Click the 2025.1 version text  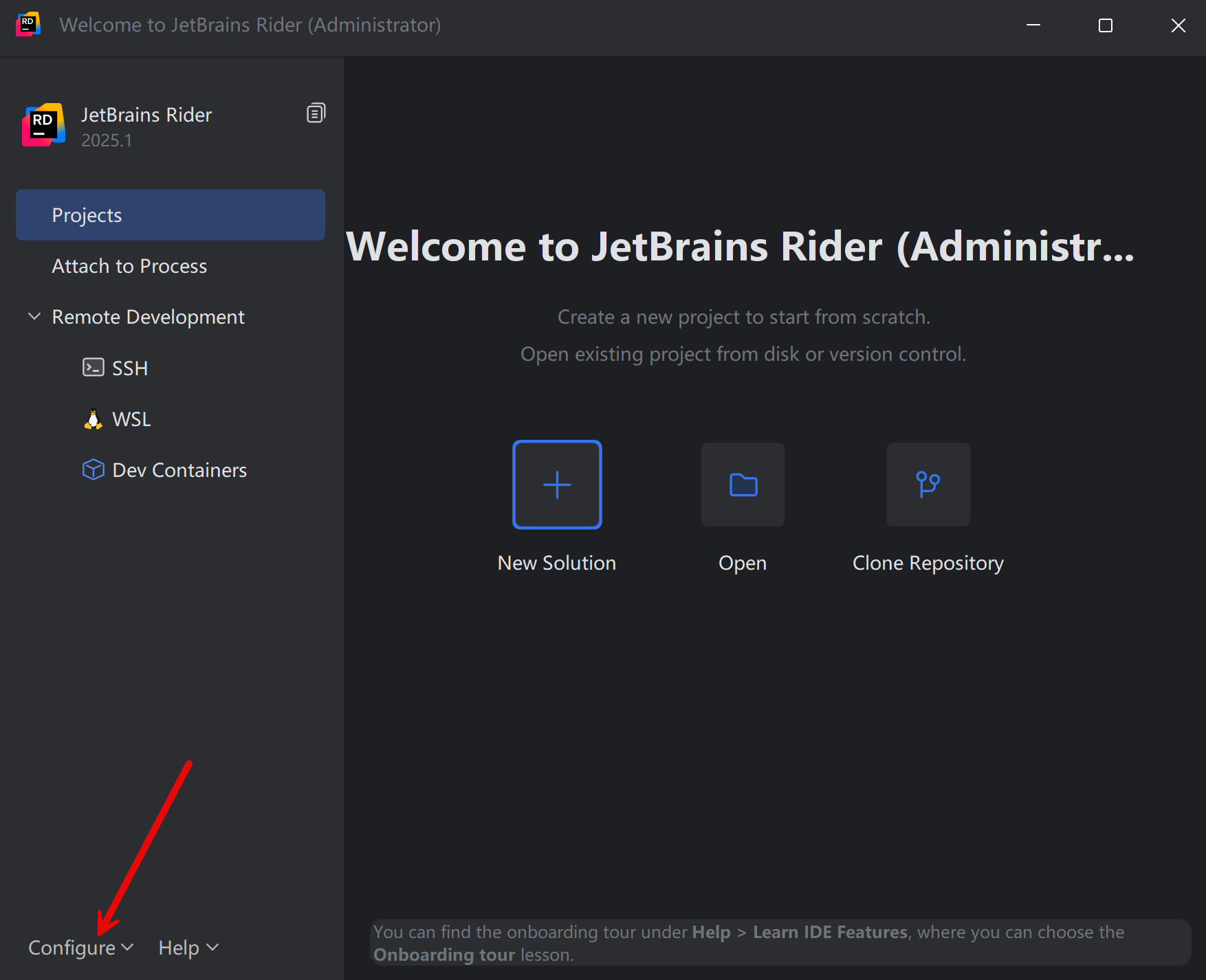tap(107, 140)
